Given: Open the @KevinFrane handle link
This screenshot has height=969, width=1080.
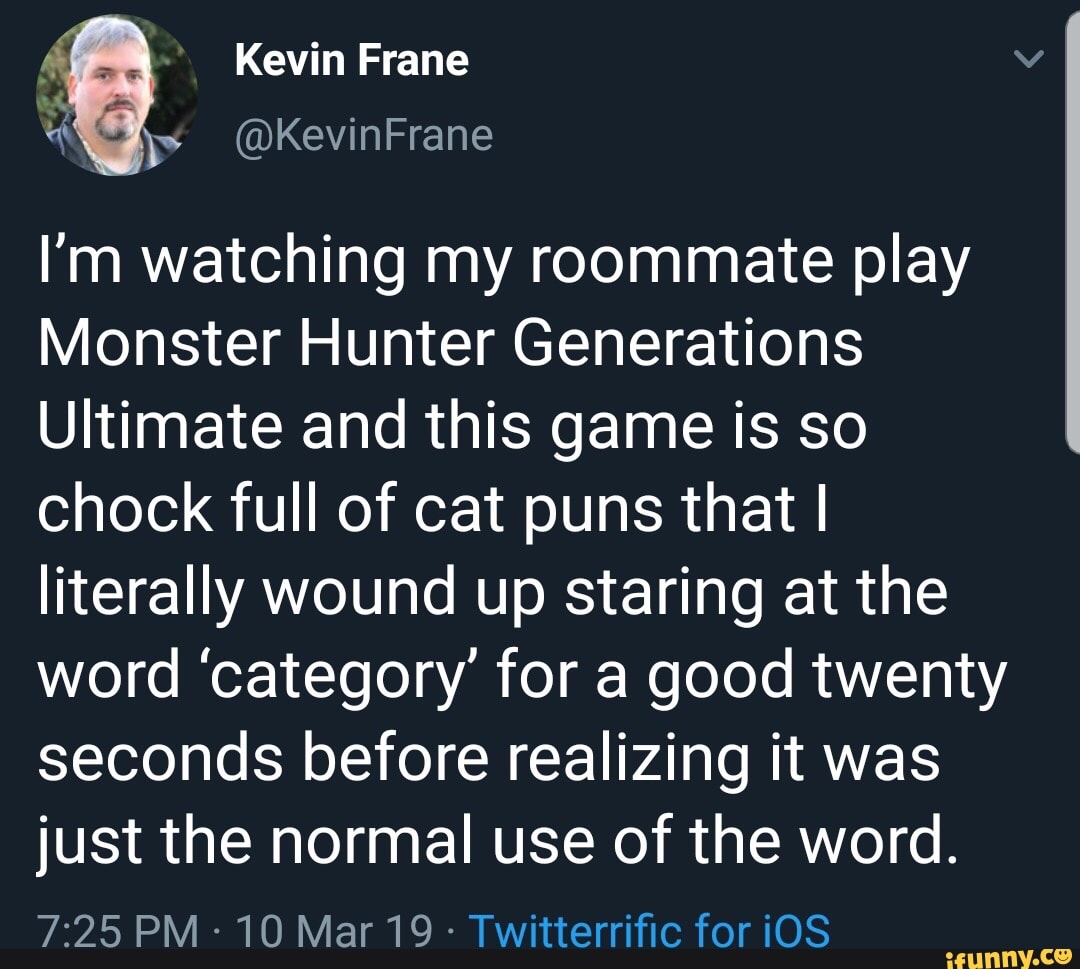Looking at the screenshot, I should pos(364,134).
